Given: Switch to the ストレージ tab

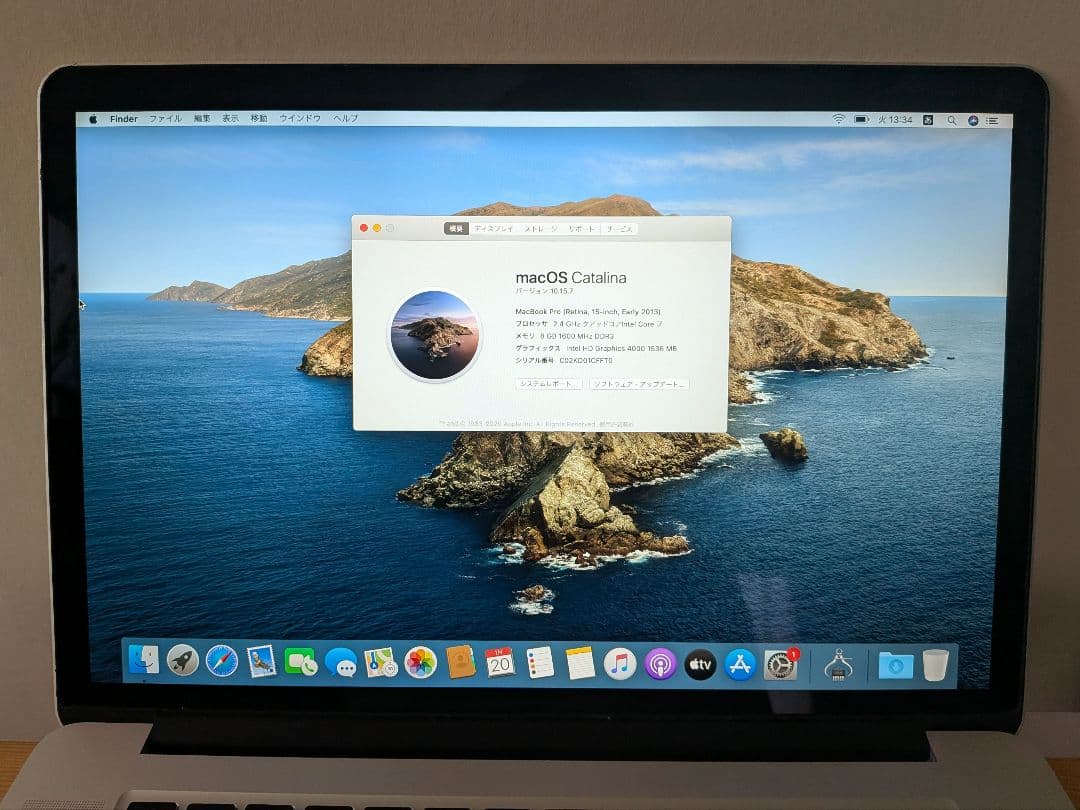Looking at the screenshot, I should [540, 229].
